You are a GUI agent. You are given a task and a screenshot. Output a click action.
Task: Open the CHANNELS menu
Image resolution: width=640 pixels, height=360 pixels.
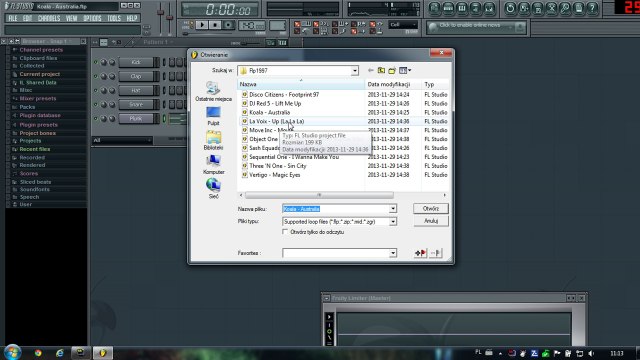coord(49,18)
